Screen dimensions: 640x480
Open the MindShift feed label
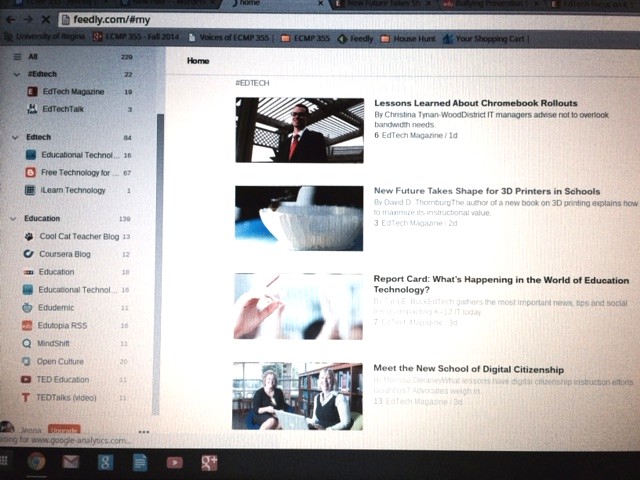[x=53, y=343]
